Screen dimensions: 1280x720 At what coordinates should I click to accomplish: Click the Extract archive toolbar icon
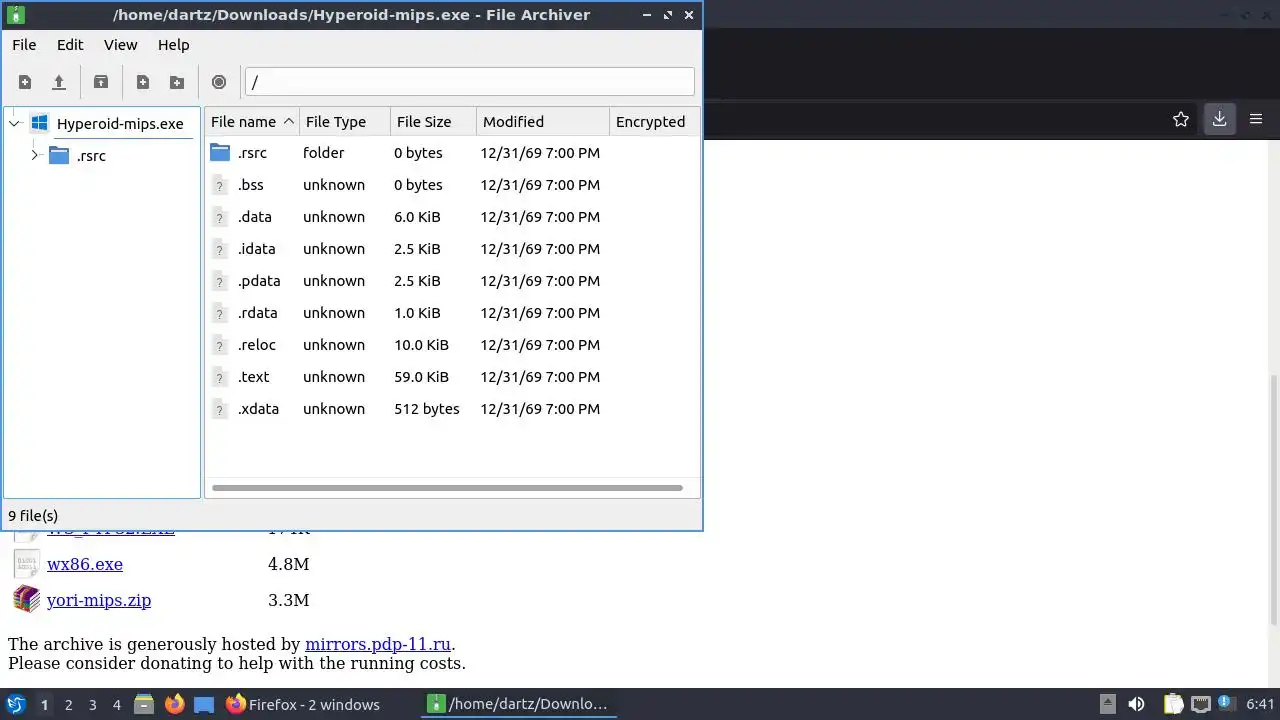101,82
